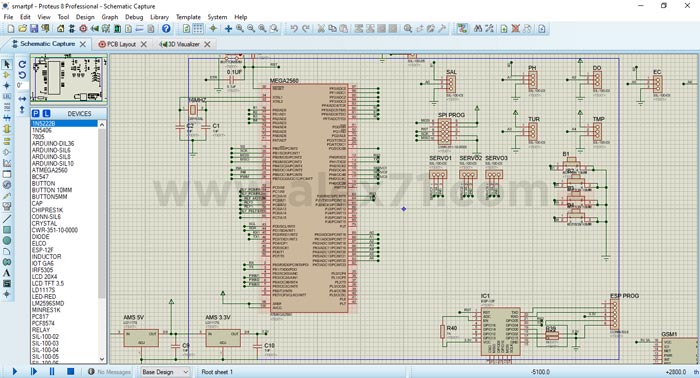
Task: Click the schematic overview thumbnail
Action: pyautogui.click(x=69, y=79)
